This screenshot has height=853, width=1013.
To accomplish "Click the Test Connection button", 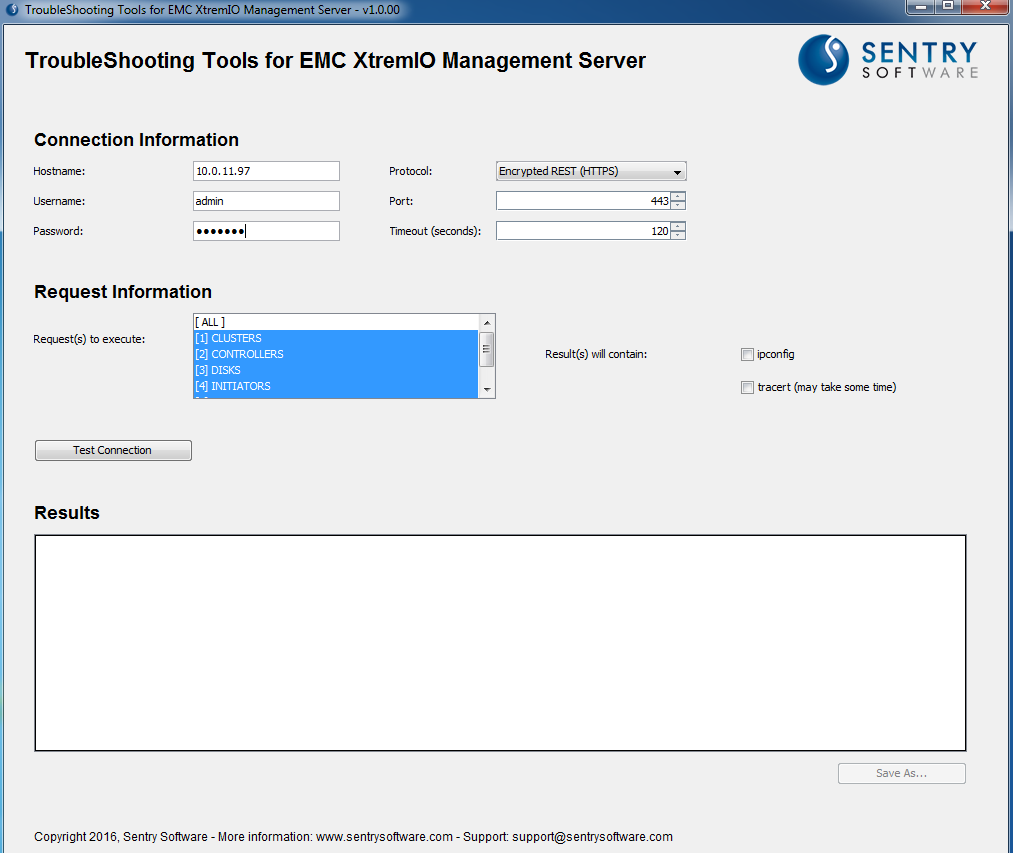I will click(x=113, y=451).
